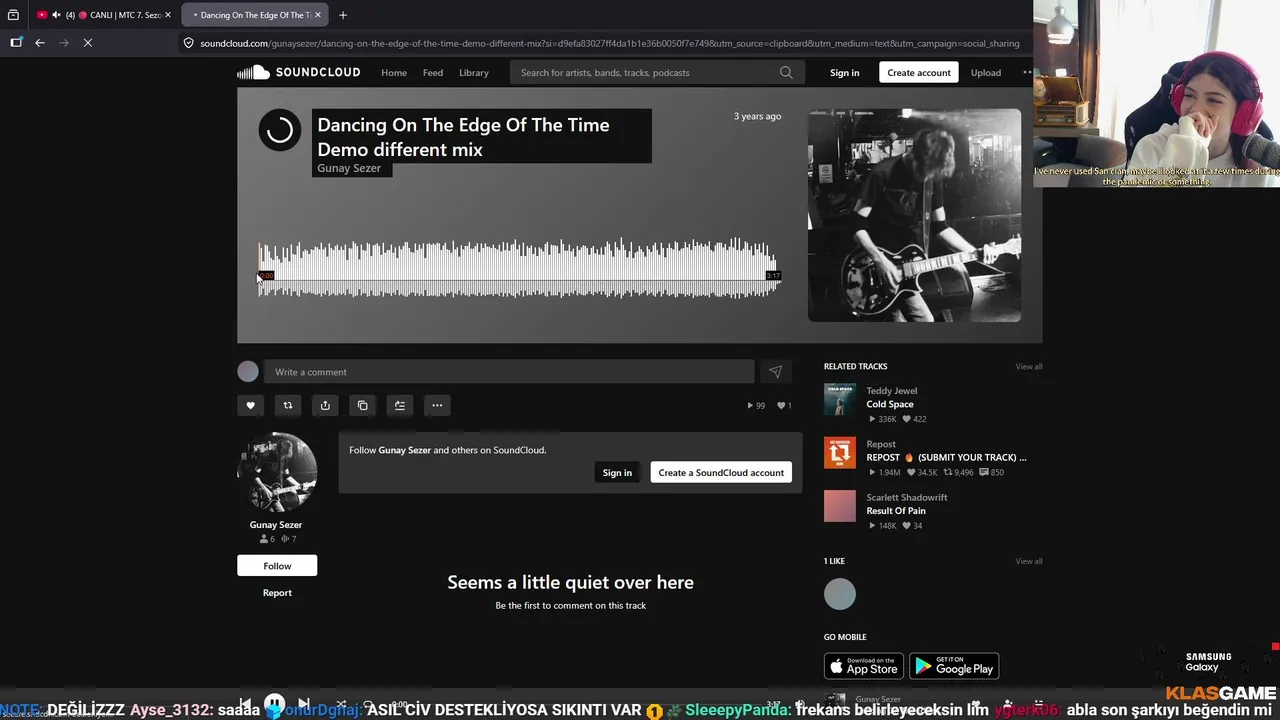Open the Cold Space related track
This screenshot has width=1280, height=720.
point(890,404)
